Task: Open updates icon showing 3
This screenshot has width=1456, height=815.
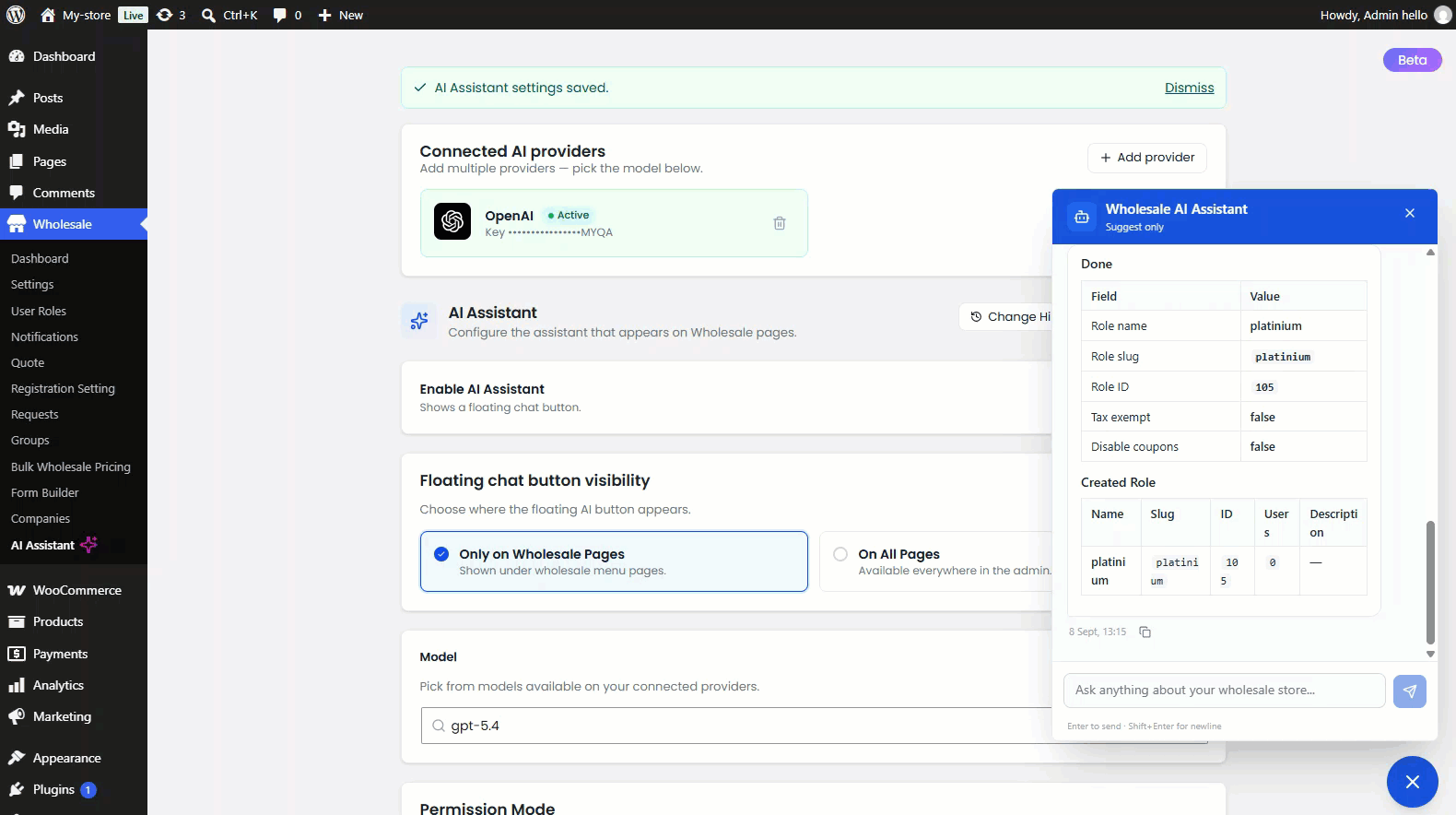Action: coord(171,15)
